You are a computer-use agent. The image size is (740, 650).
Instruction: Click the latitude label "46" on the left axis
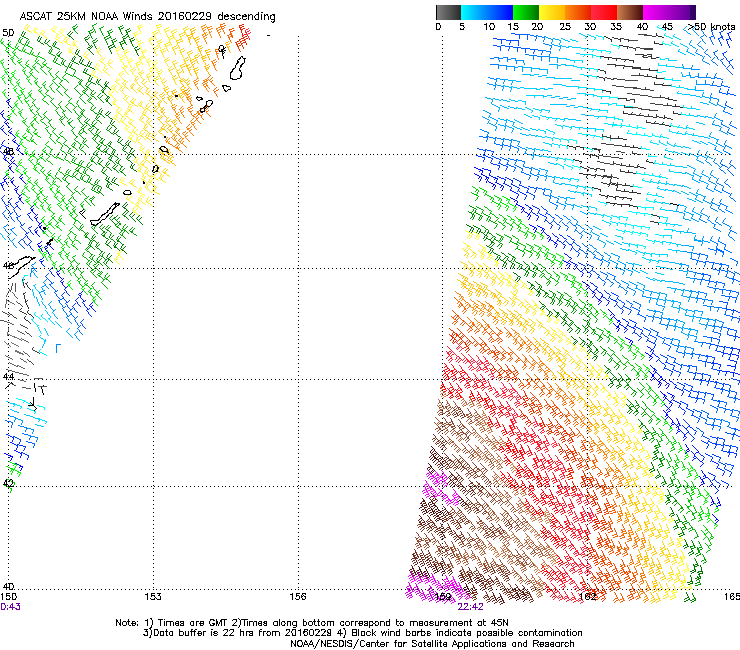click(8, 266)
